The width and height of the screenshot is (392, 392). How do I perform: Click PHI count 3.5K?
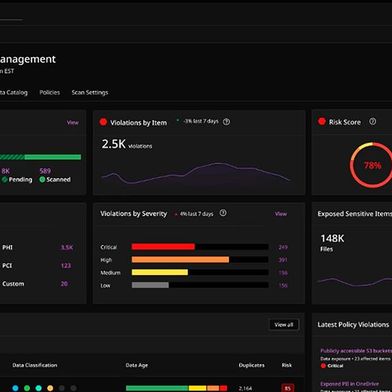(x=67, y=247)
